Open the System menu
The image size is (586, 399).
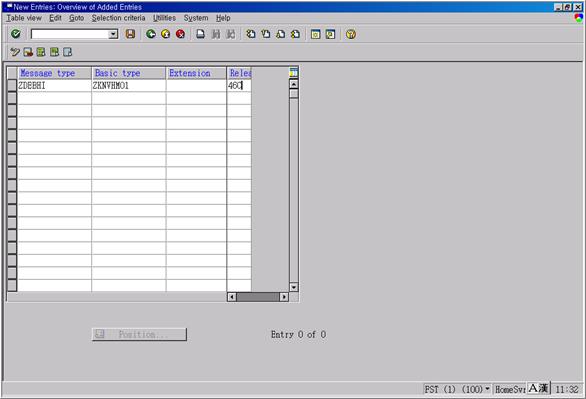pyautogui.click(x=196, y=18)
